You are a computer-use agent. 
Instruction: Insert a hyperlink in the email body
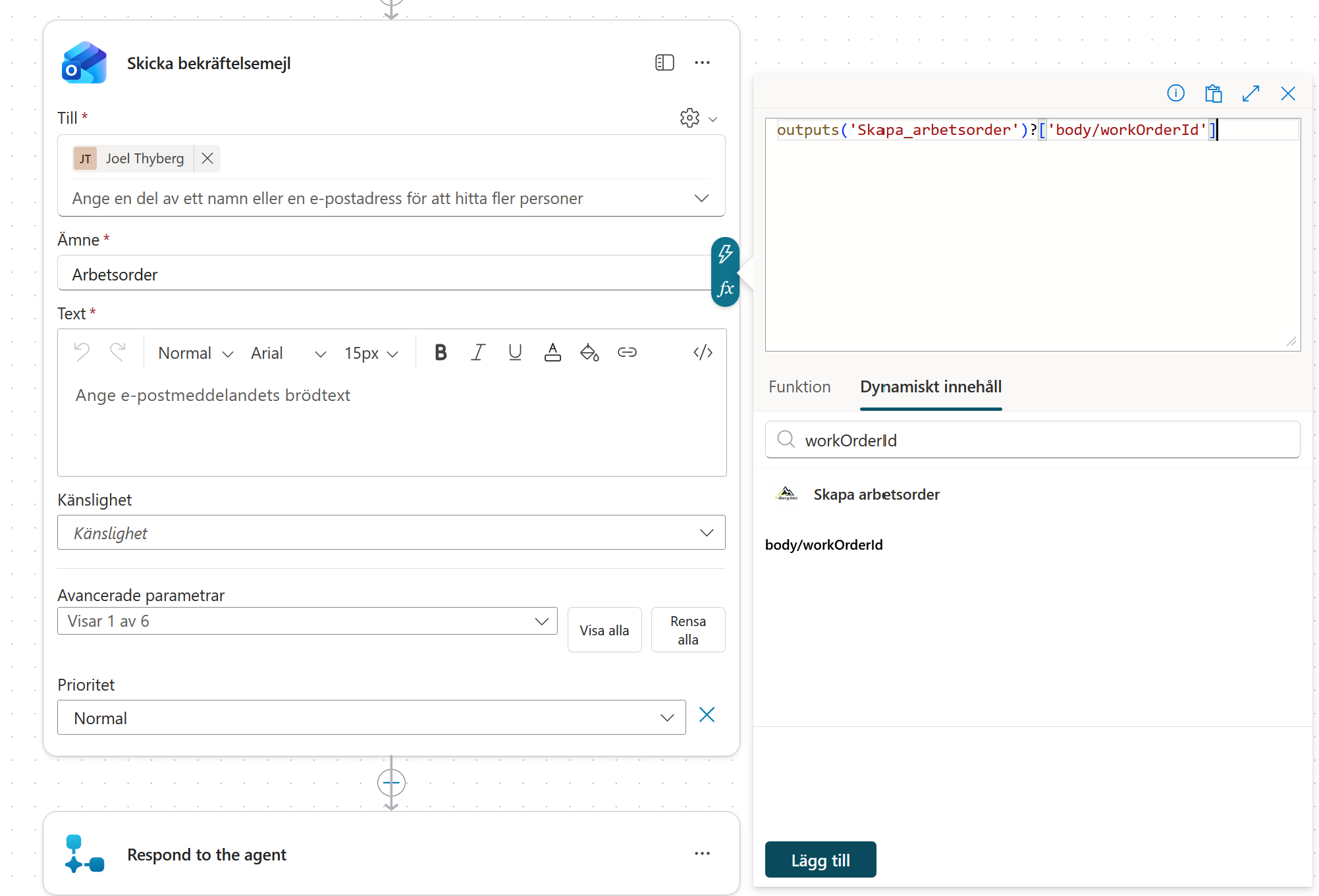pyautogui.click(x=627, y=353)
